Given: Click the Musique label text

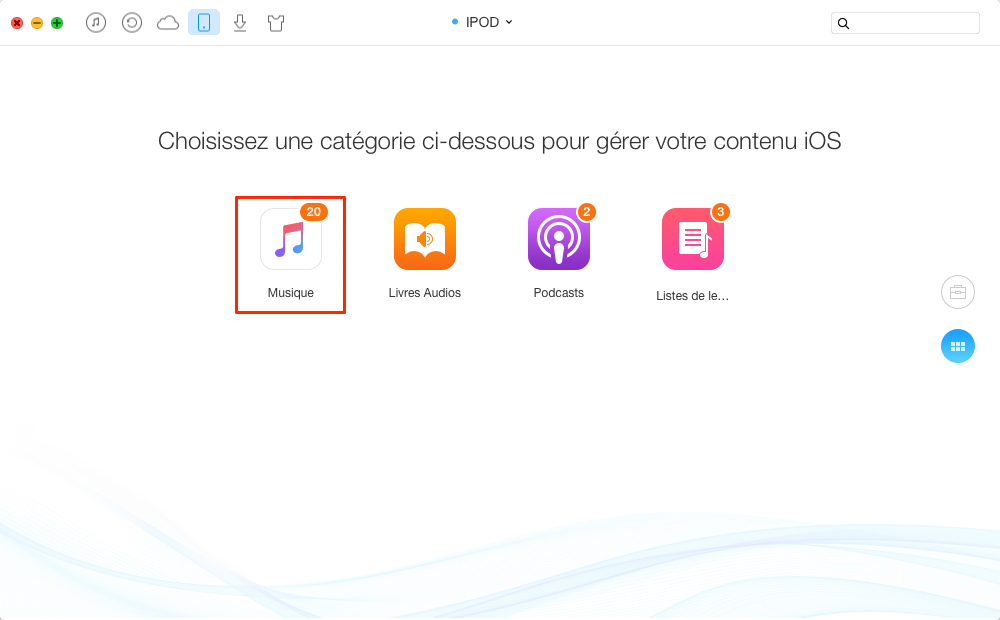Looking at the screenshot, I should pos(291,293).
